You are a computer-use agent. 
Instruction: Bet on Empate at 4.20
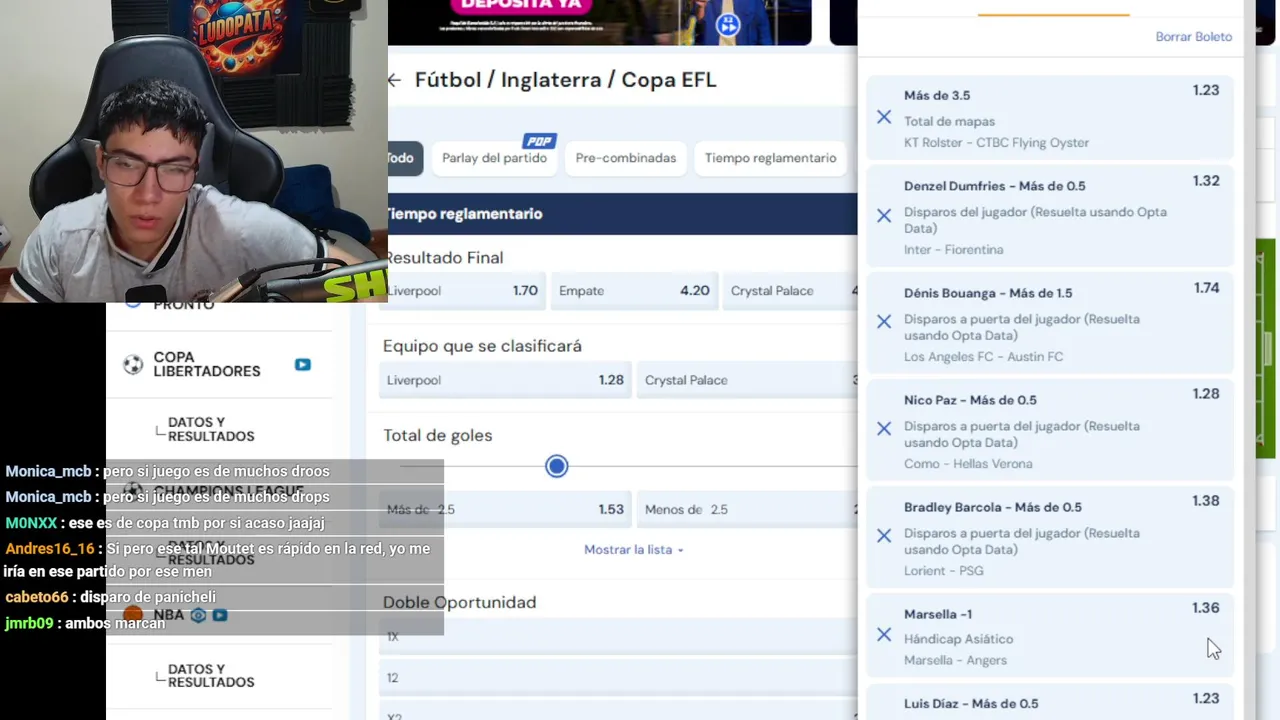click(x=634, y=291)
